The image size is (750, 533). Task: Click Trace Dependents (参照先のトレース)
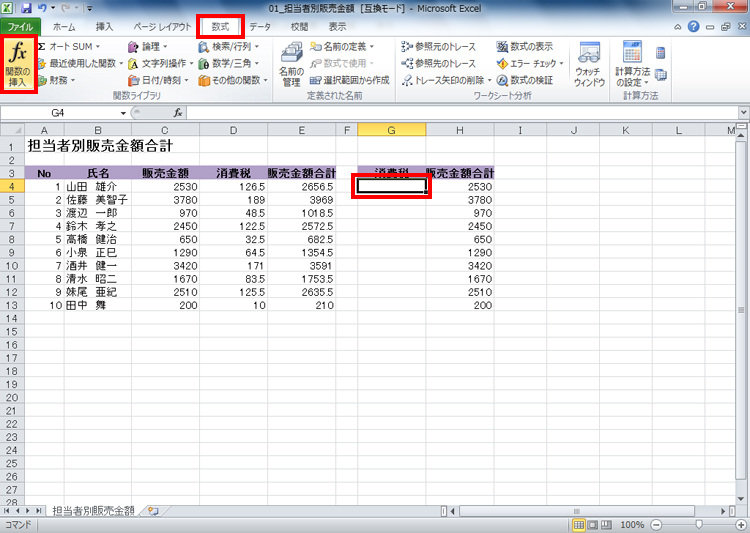(x=439, y=63)
